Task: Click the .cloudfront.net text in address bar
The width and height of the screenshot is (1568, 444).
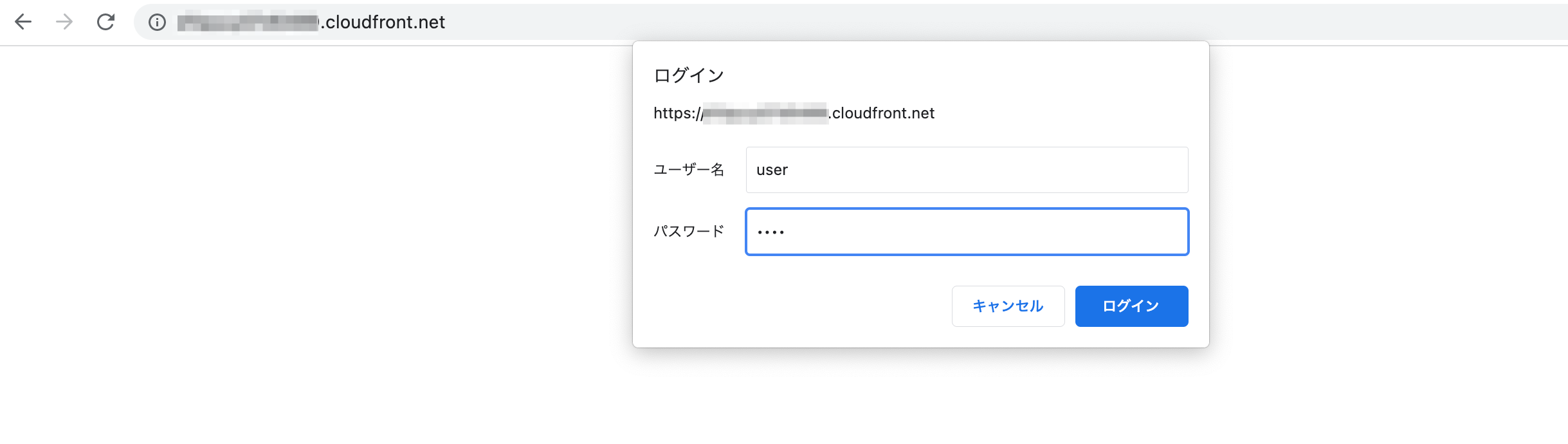Action: click(383, 23)
